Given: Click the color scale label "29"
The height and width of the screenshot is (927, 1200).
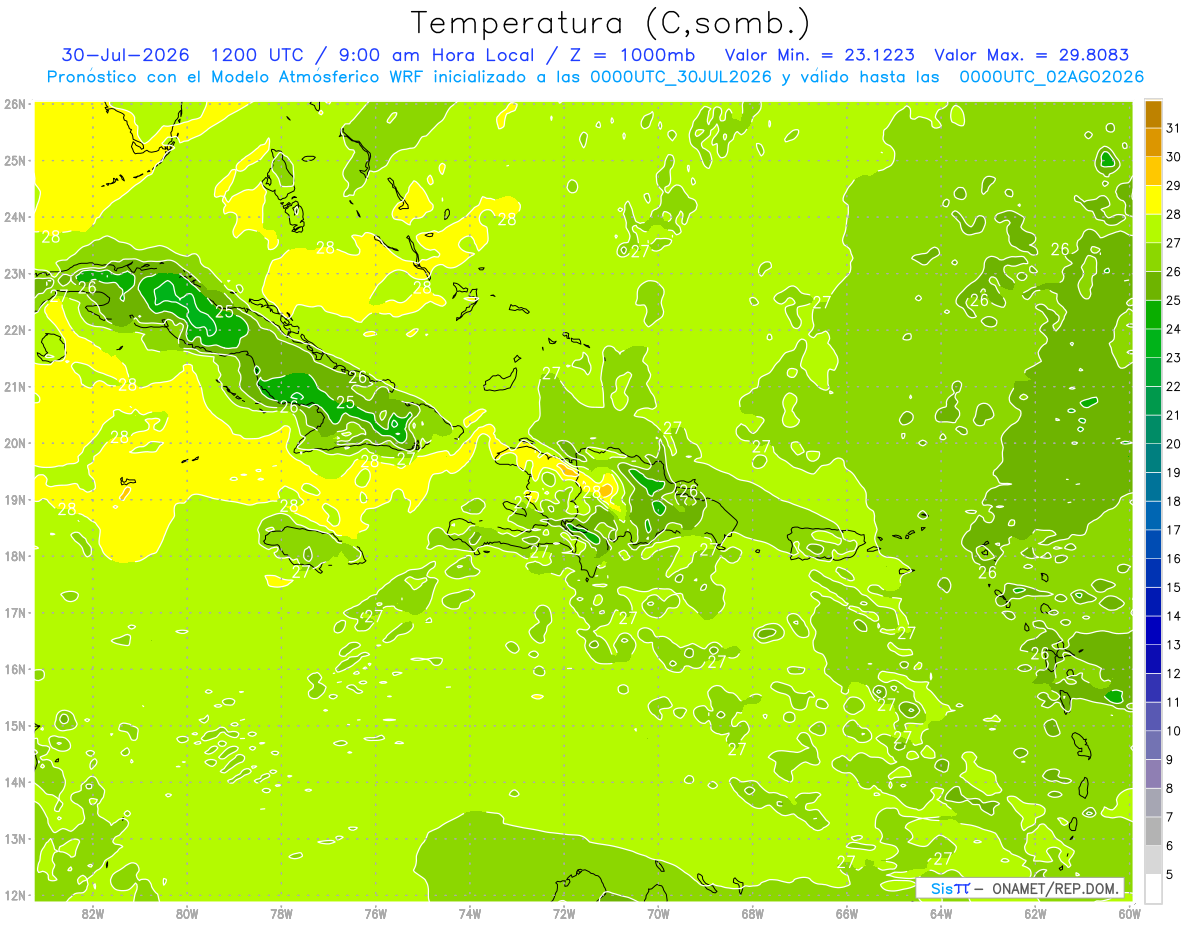Looking at the screenshot, I should tap(1174, 186).
